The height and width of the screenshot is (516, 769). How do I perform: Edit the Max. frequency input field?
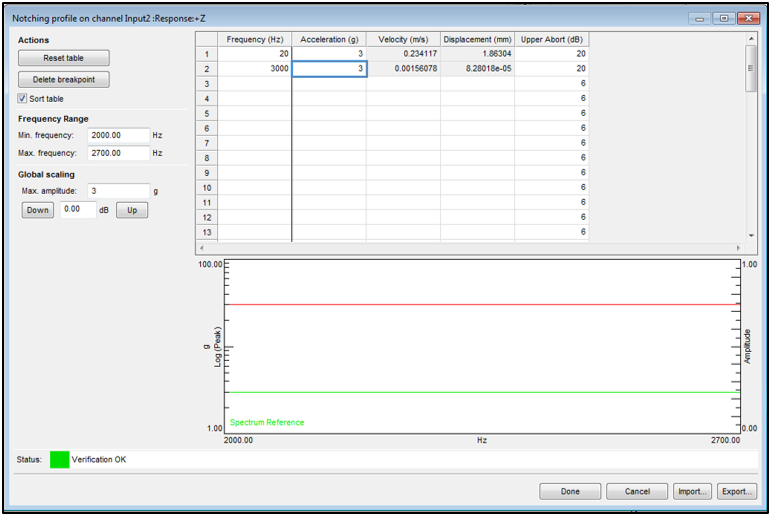point(118,153)
